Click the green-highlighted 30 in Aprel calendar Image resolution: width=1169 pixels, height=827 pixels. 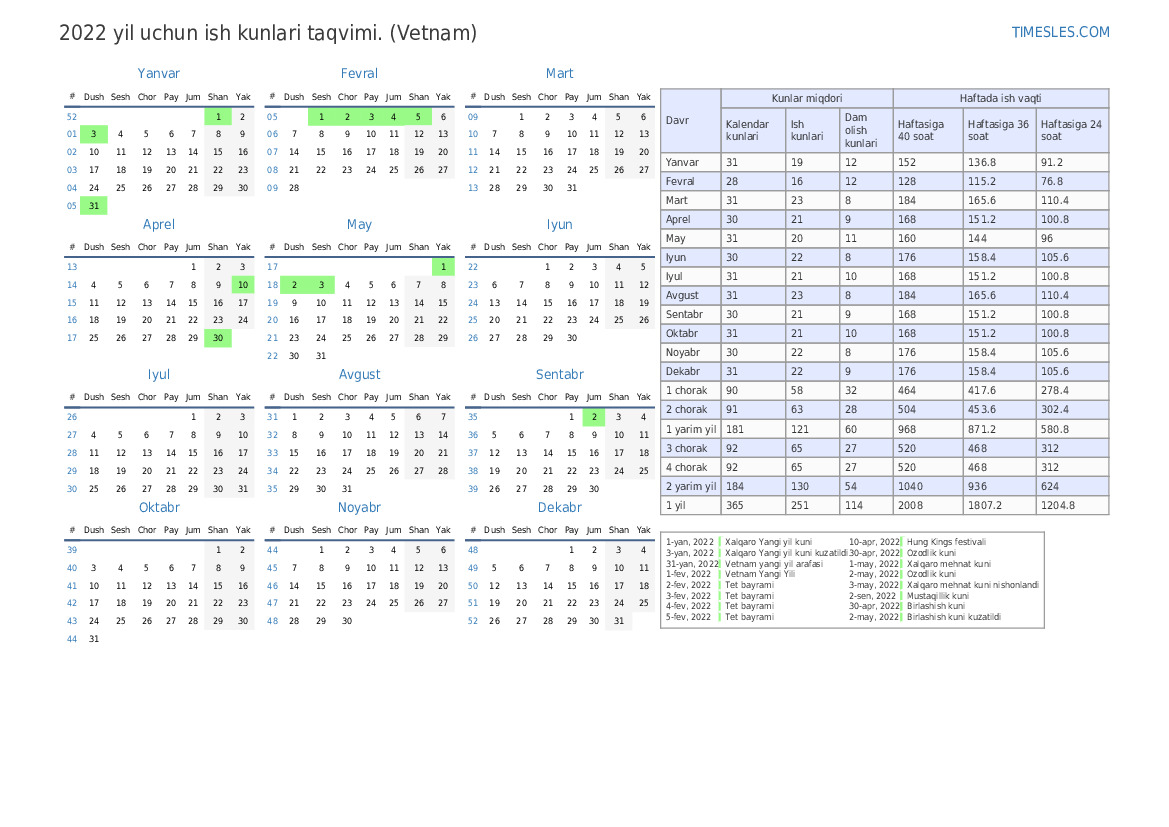pyautogui.click(x=218, y=338)
